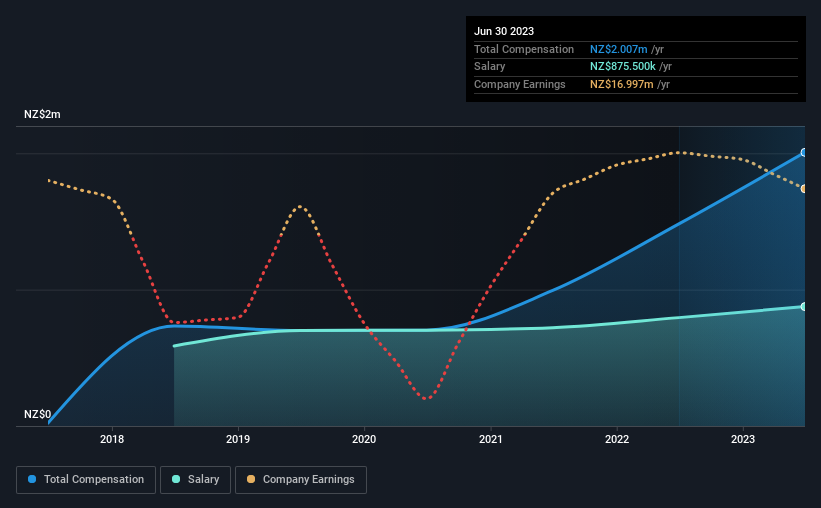This screenshot has width=821, height=508.
Task: Select the 2022 x-axis label
Action: (617, 439)
